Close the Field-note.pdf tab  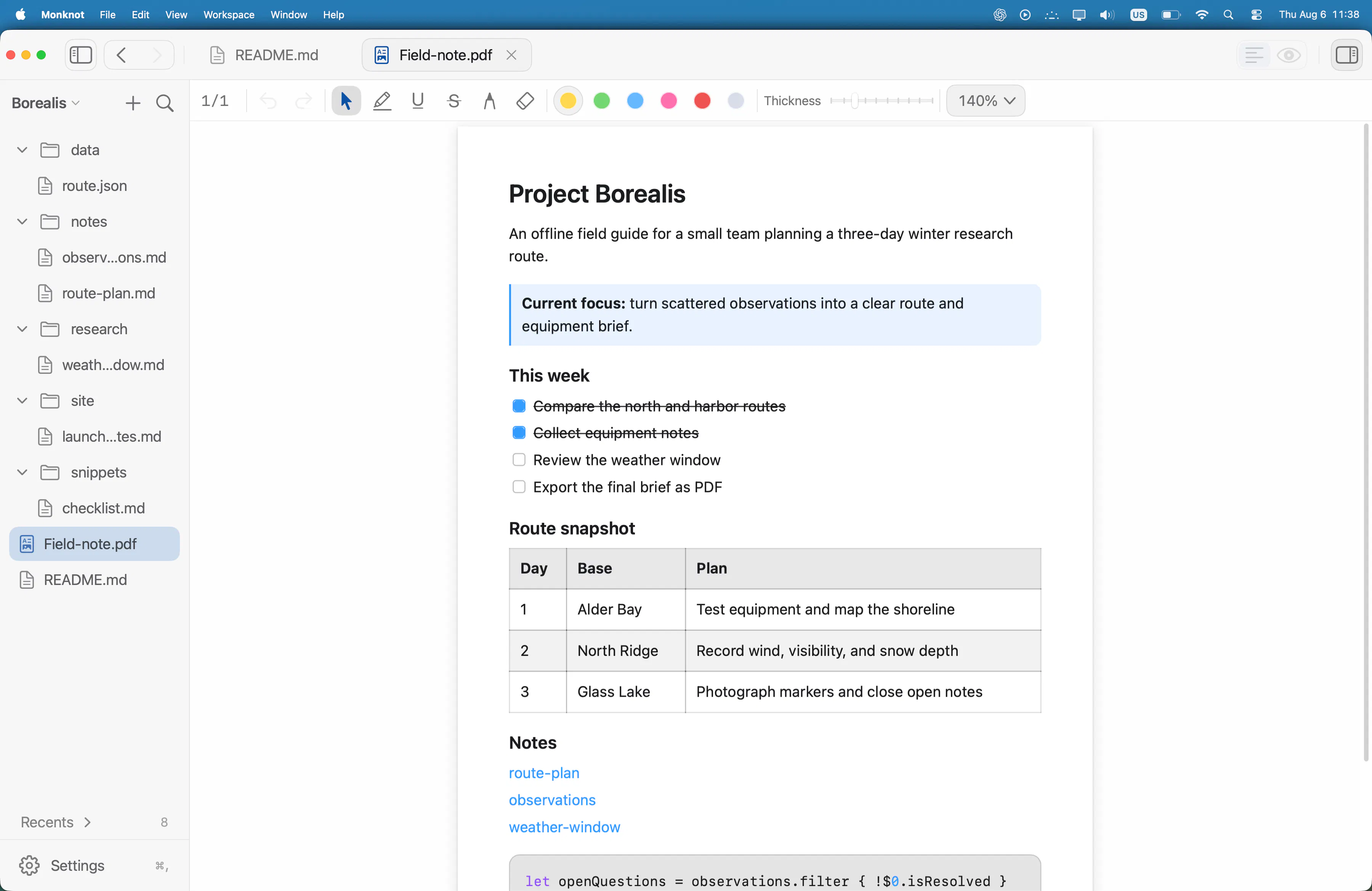point(511,55)
